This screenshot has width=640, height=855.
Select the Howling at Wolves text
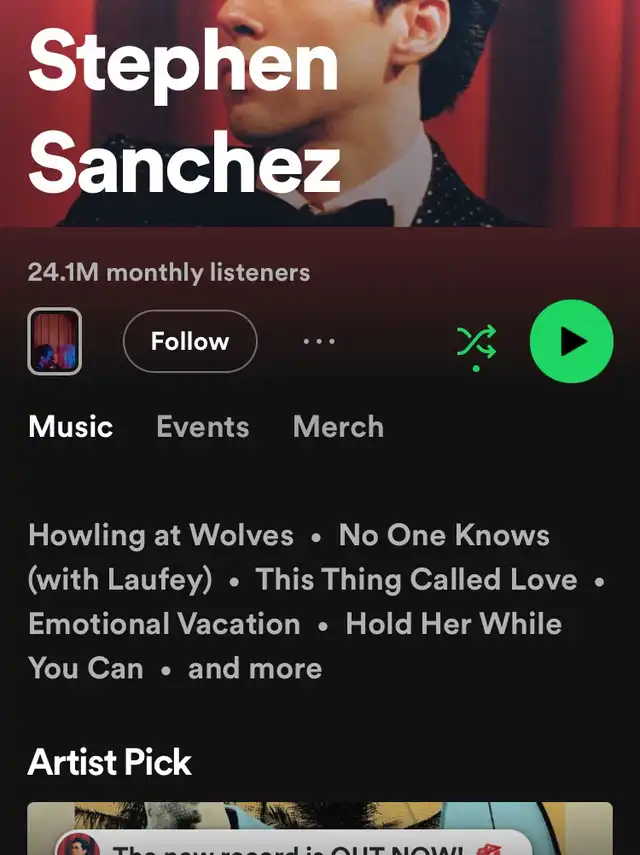tap(161, 535)
